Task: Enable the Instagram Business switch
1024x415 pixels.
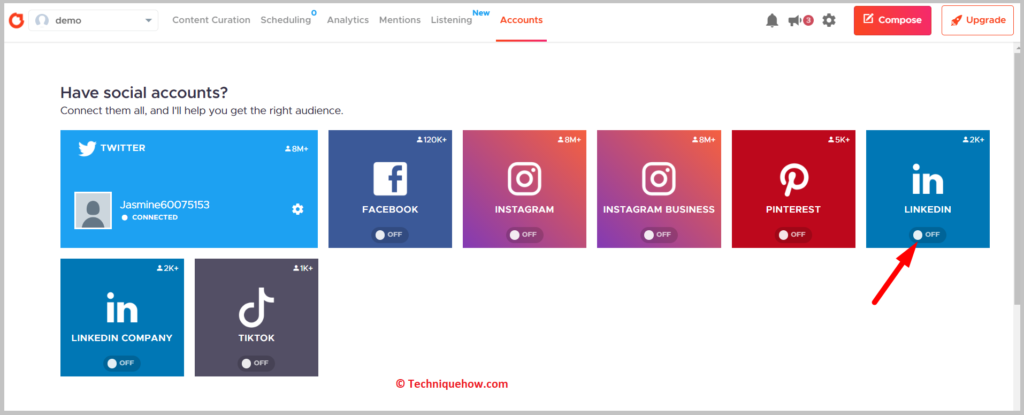Action: pyautogui.click(x=659, y=235)
